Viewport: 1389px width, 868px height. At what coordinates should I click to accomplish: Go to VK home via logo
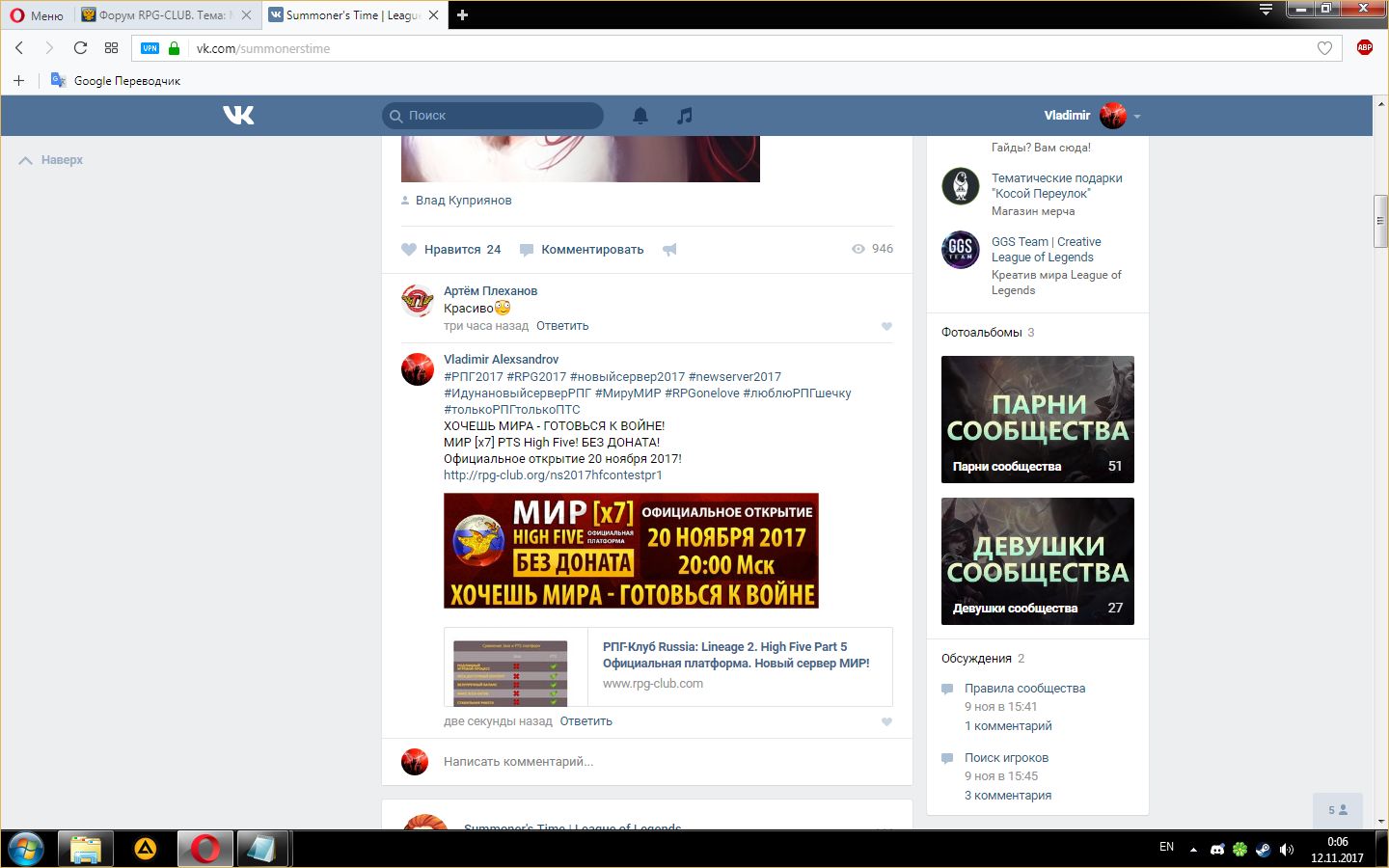238,116
